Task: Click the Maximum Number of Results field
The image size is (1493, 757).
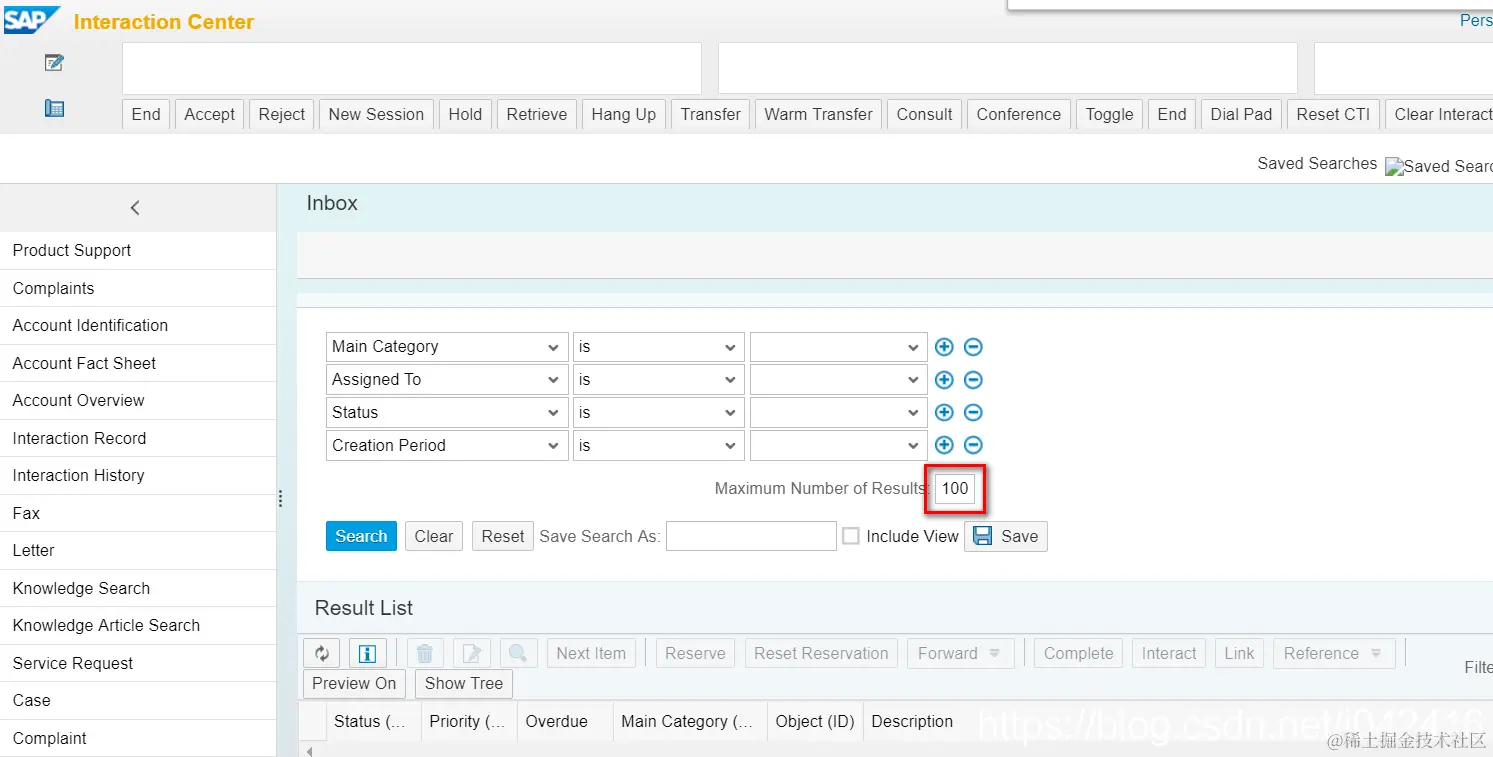Action: coord(955,488)
